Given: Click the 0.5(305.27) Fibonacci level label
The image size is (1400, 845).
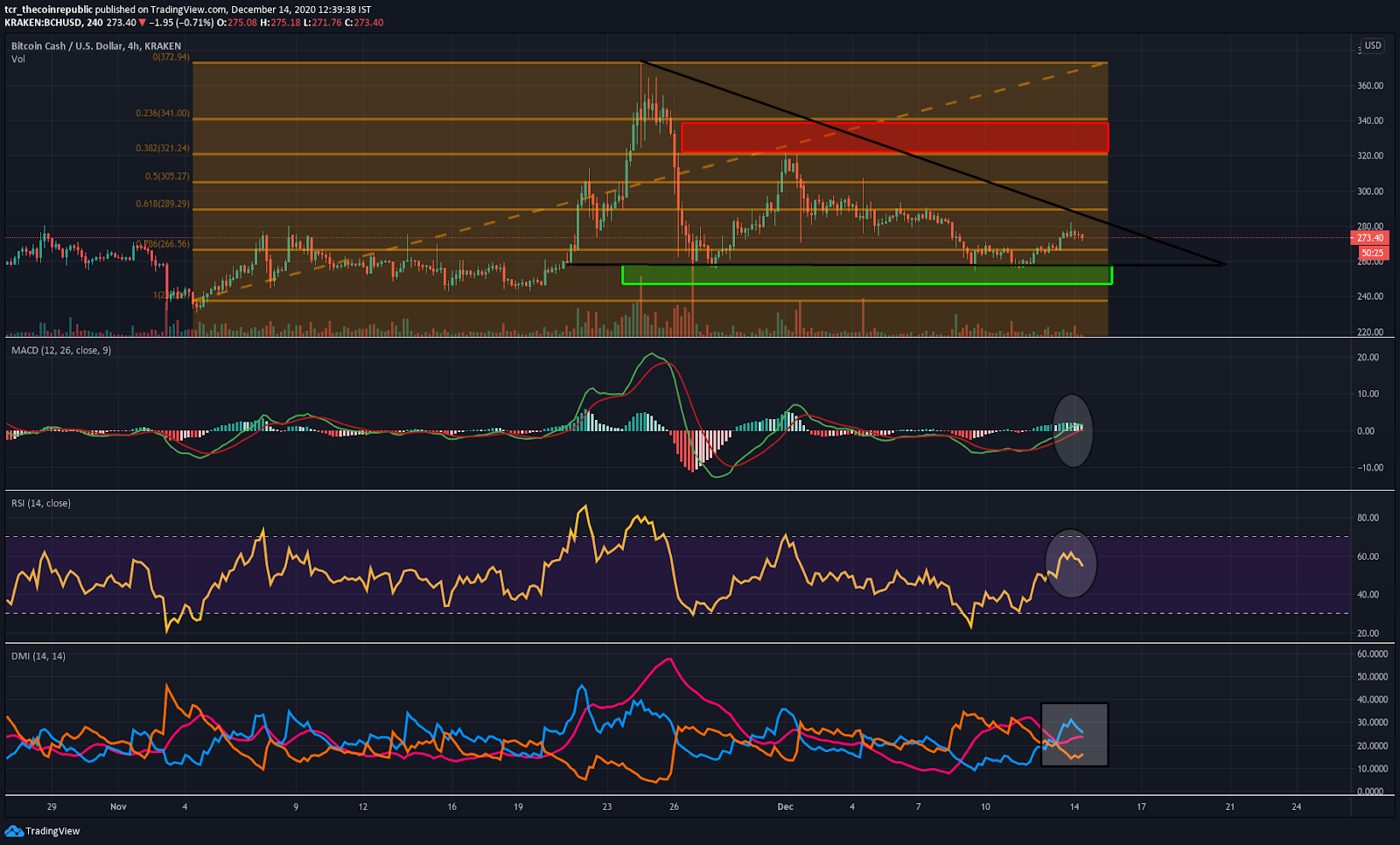Looking at the screenshot, I should pos(167,177).
